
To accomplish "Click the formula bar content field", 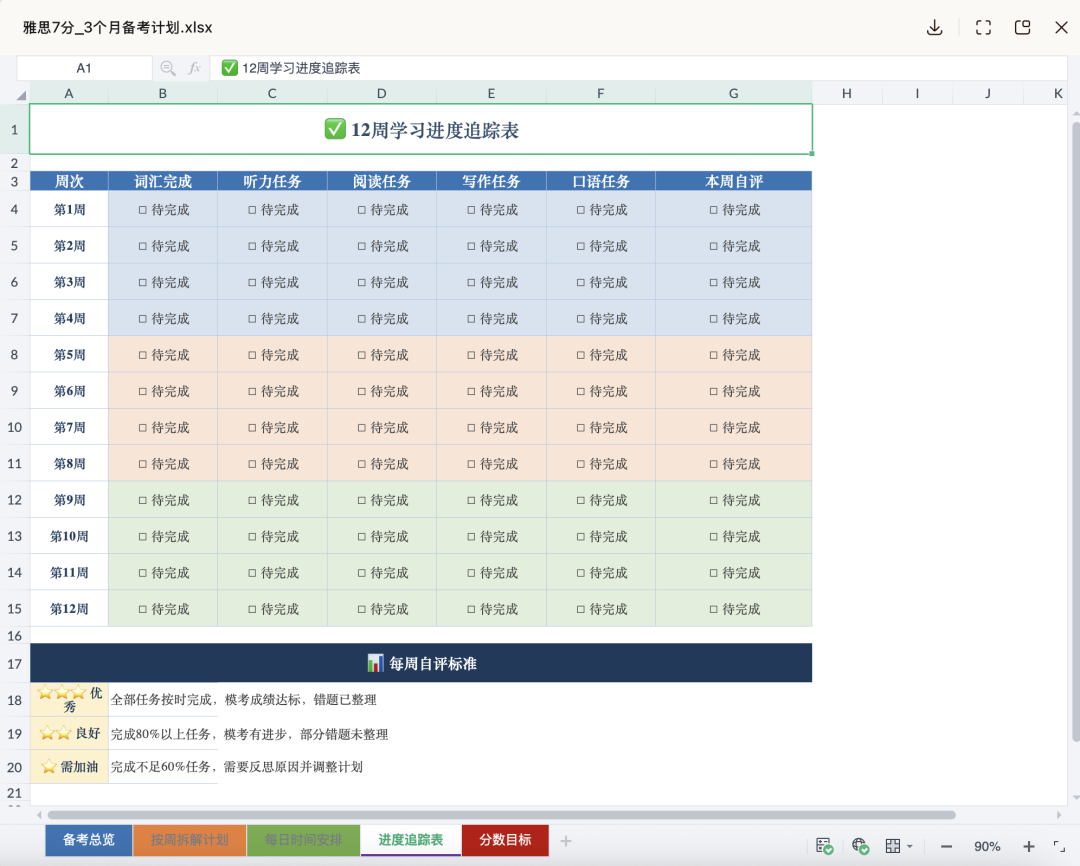I will point(638,68).
